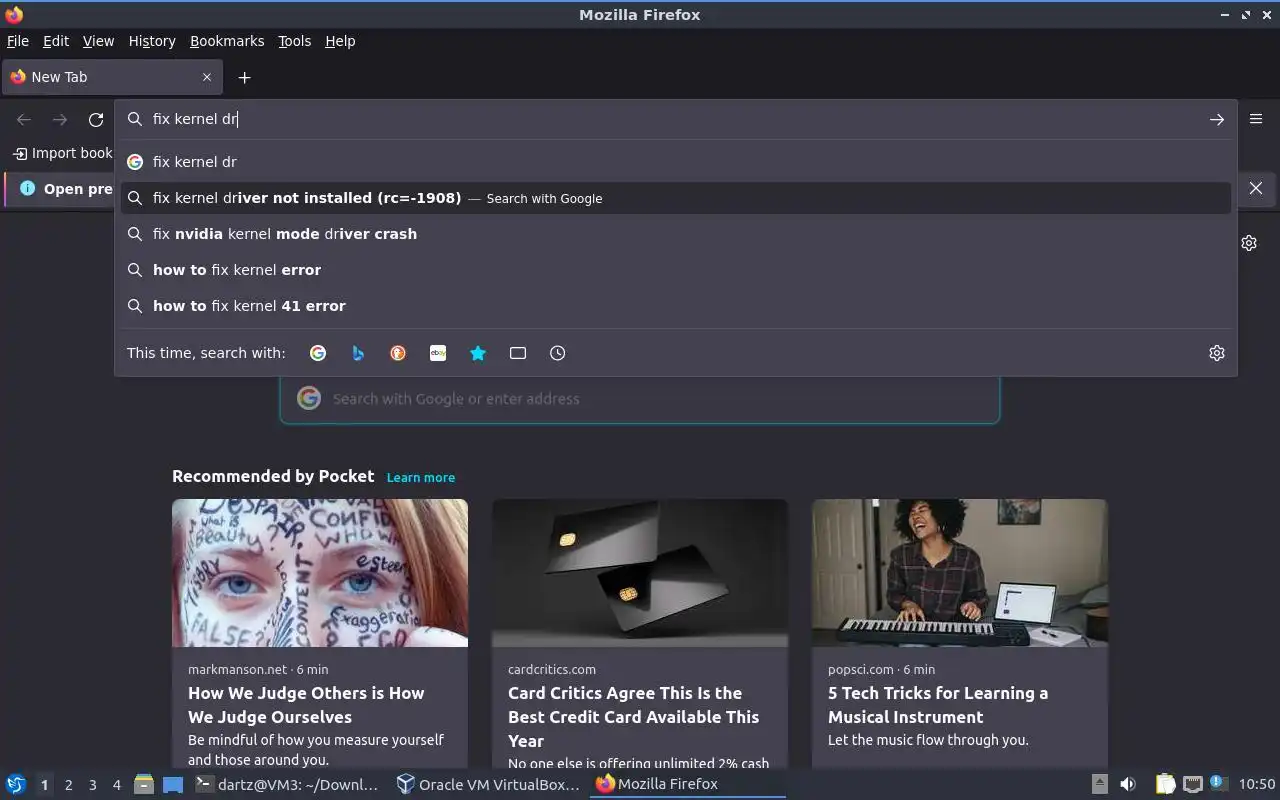Switch to the dartz@VM3 terminal window
The height and width of the screenshot is (800, 1280).
pyautogui.click(x=288, y=784)
